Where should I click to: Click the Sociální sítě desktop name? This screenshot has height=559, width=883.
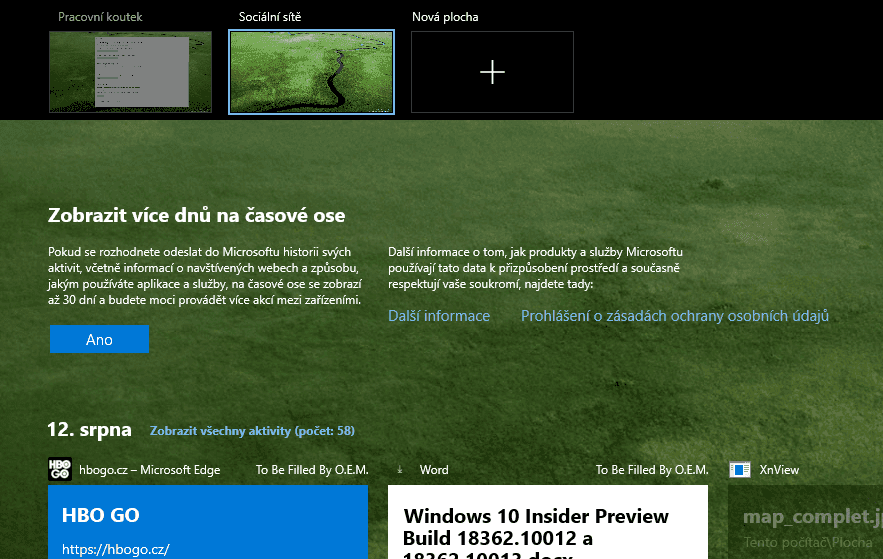pos(270,17)
